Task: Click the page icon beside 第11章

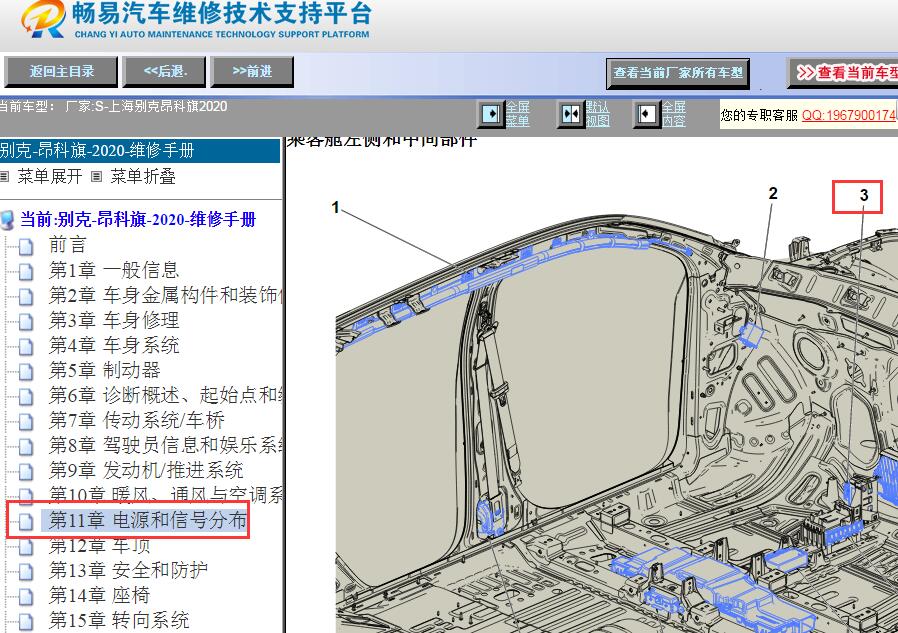Action: (x=26, y=522)
